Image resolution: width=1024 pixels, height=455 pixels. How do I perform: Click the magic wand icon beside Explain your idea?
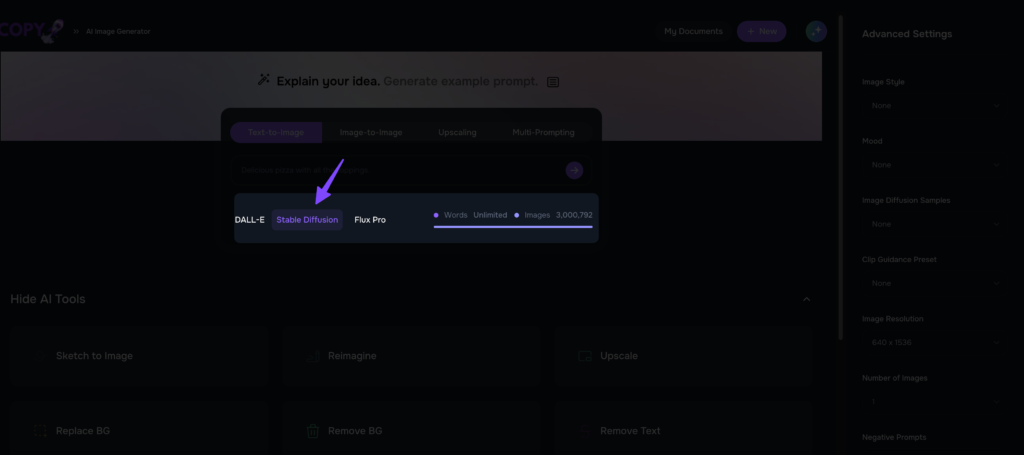(x=264, y=80)
